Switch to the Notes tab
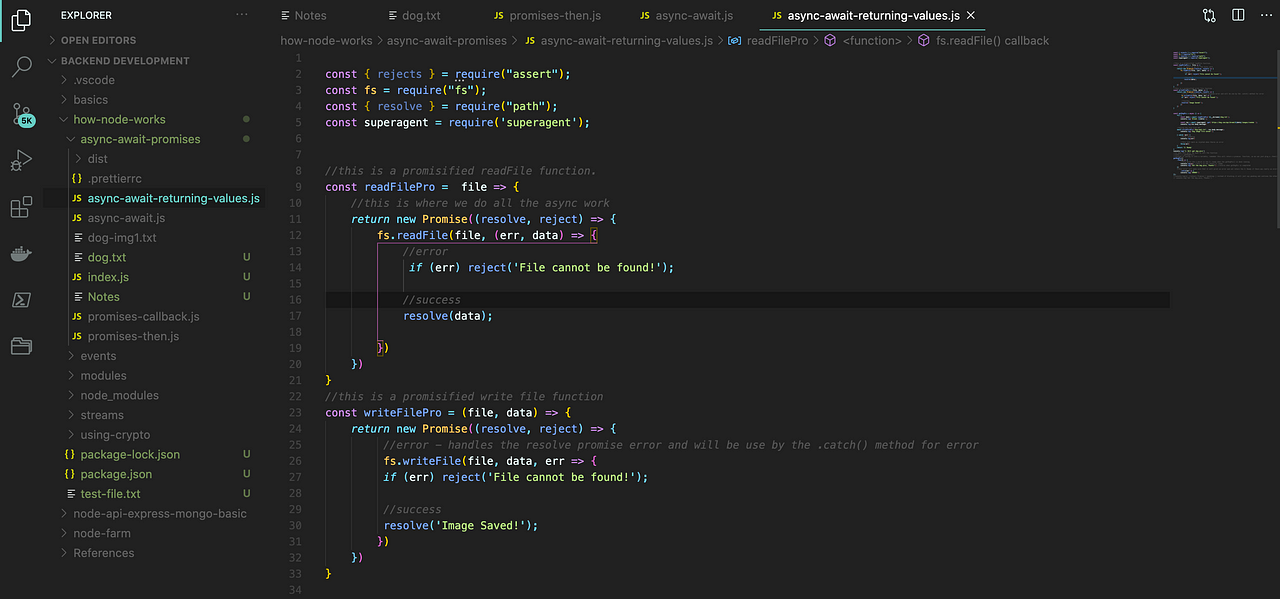The width and height of the screenshot is (1280, 599). 304,16
